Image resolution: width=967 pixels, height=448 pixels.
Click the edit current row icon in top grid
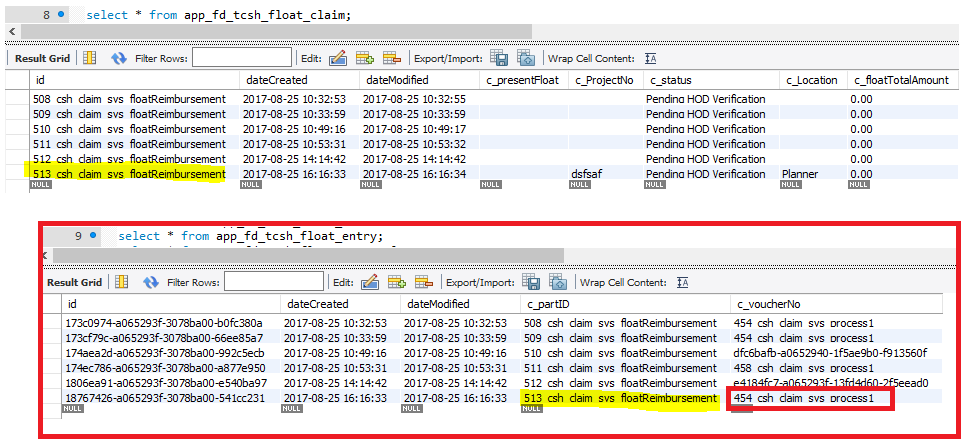point(337,58)
